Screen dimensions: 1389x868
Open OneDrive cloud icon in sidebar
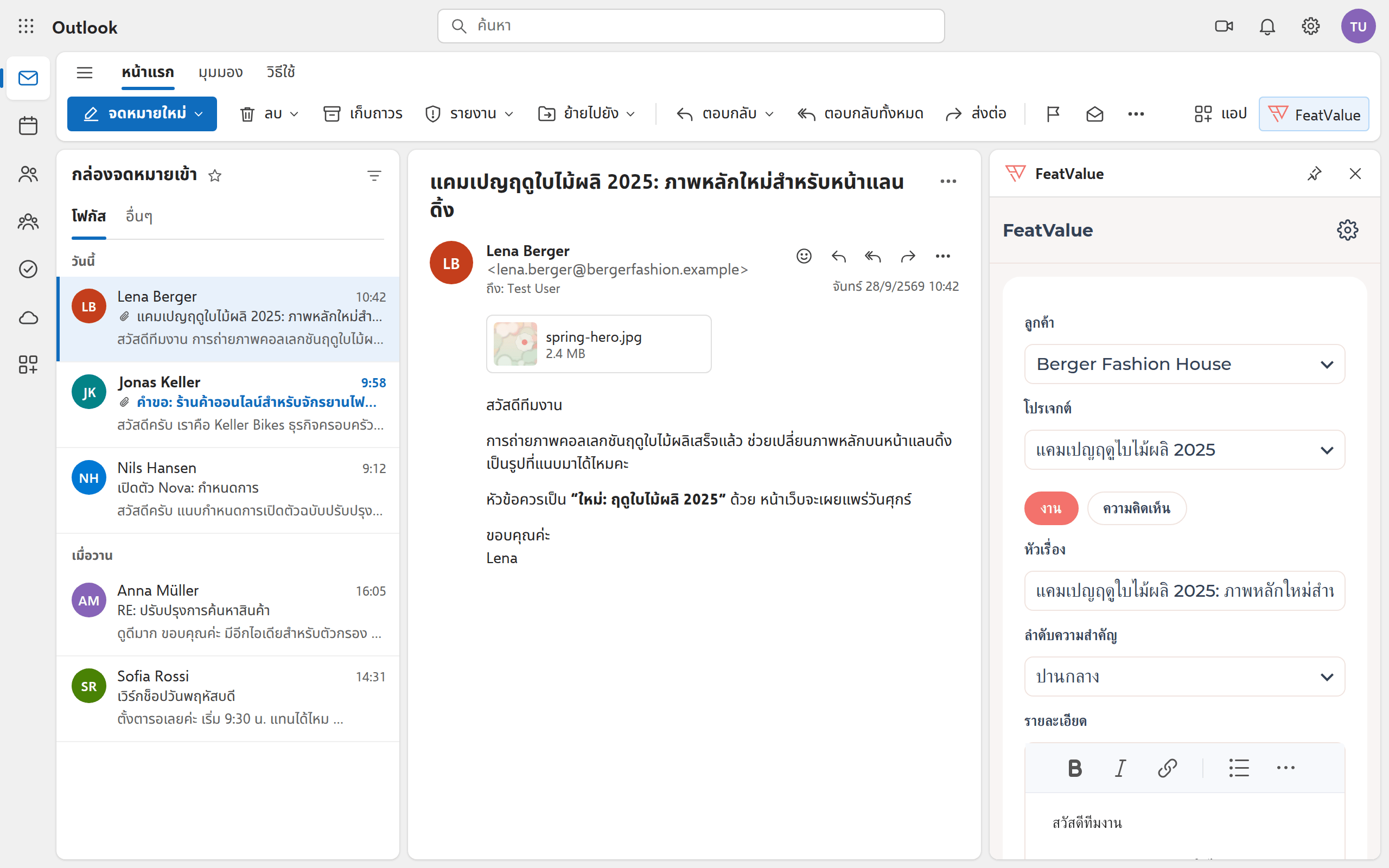[28, 317]
